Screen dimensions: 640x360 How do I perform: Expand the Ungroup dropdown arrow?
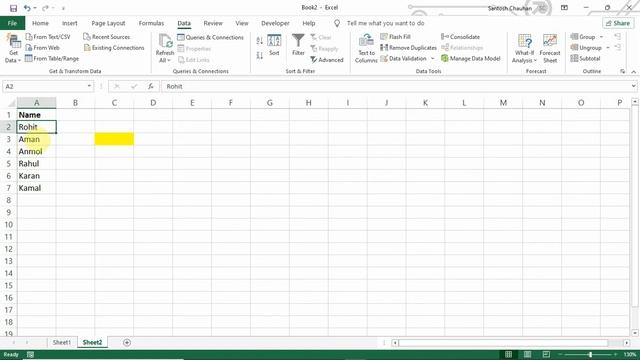608,48
